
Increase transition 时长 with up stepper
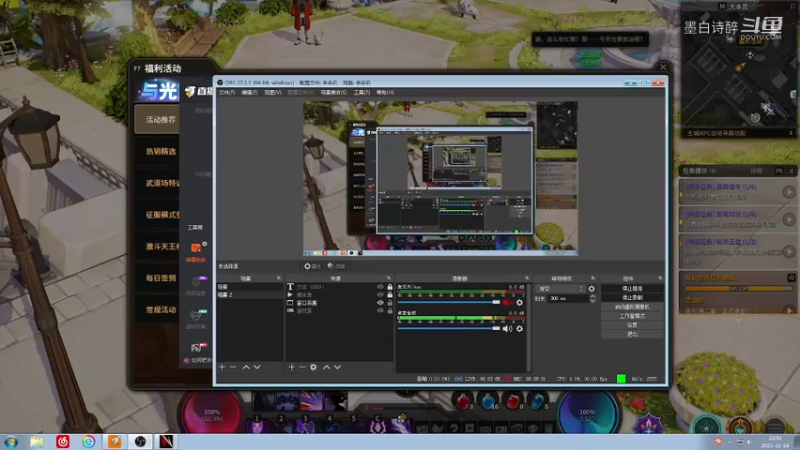[x=592, y=296]
